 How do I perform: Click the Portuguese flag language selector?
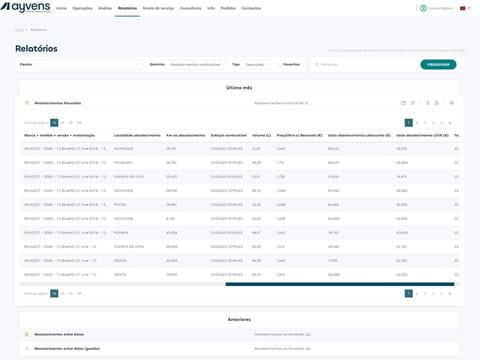[463, 8]
